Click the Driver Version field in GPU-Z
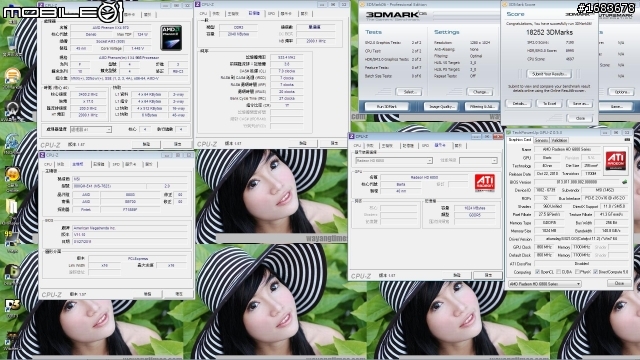The image size is (640, 360). point(582,239)
